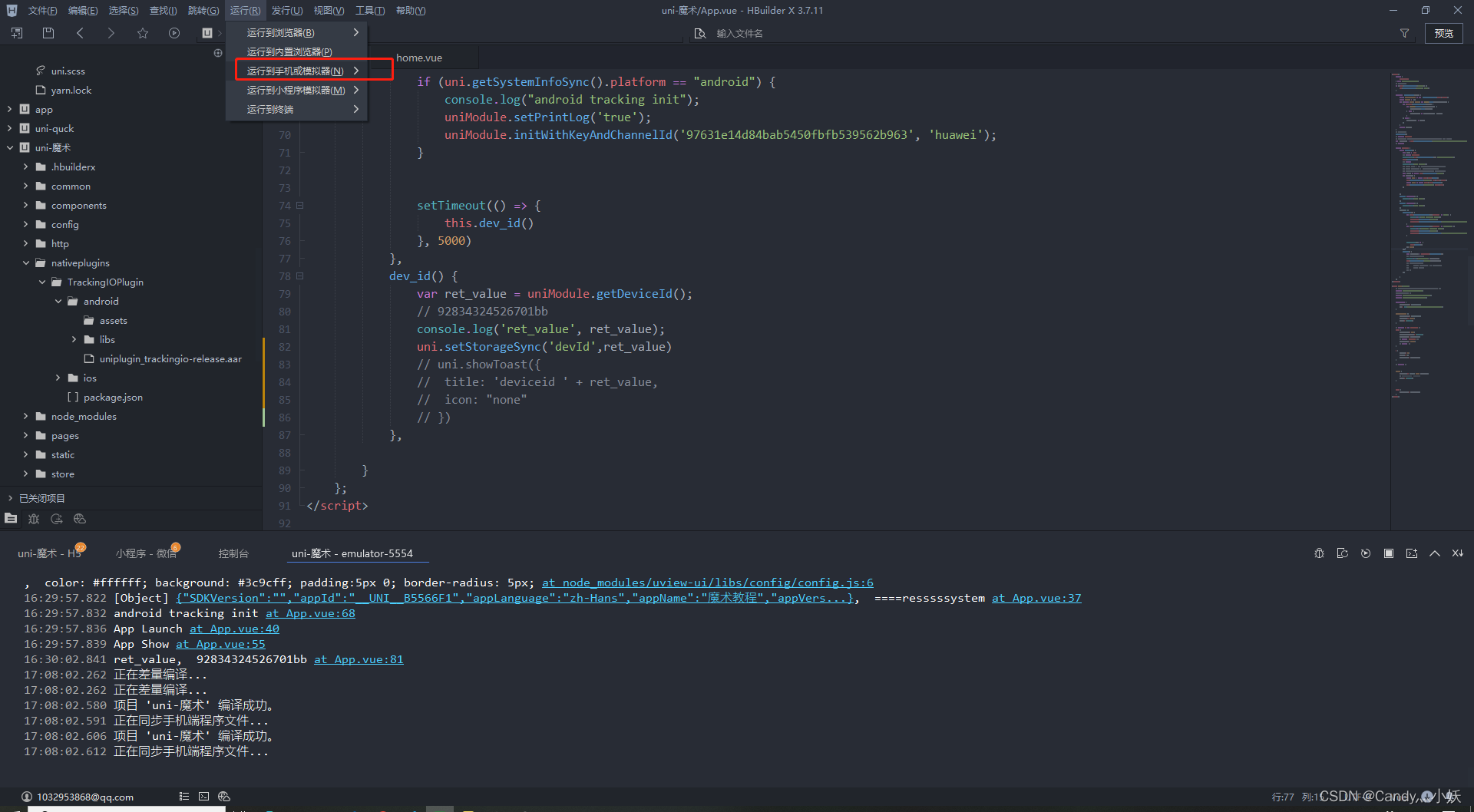The height and width of the screenshot is (812, 1474).
Task: Switch to the 小程序 - 微信 console tab
Action: [x=147, y=553]
